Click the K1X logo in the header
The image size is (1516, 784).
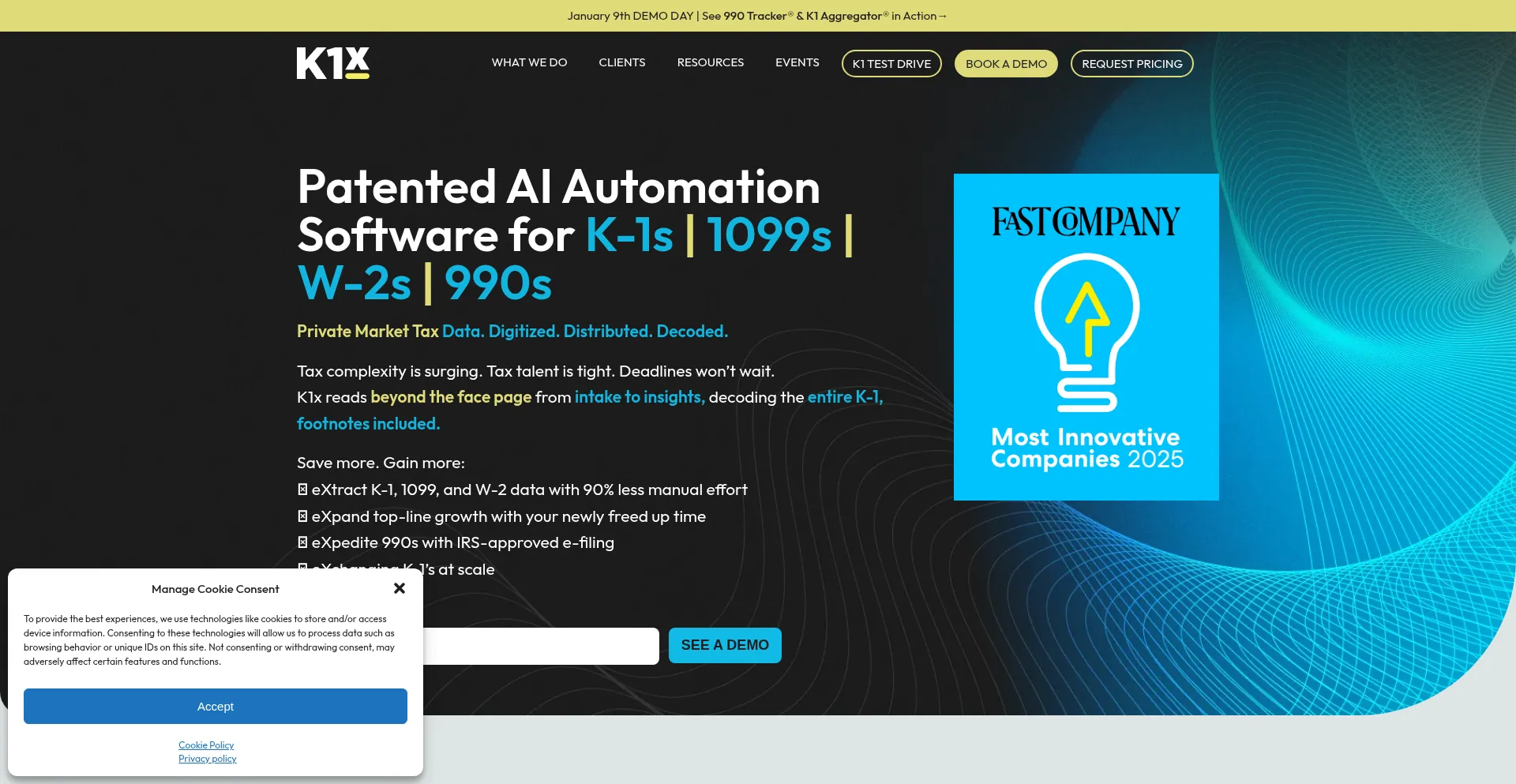tap(332, 63)
